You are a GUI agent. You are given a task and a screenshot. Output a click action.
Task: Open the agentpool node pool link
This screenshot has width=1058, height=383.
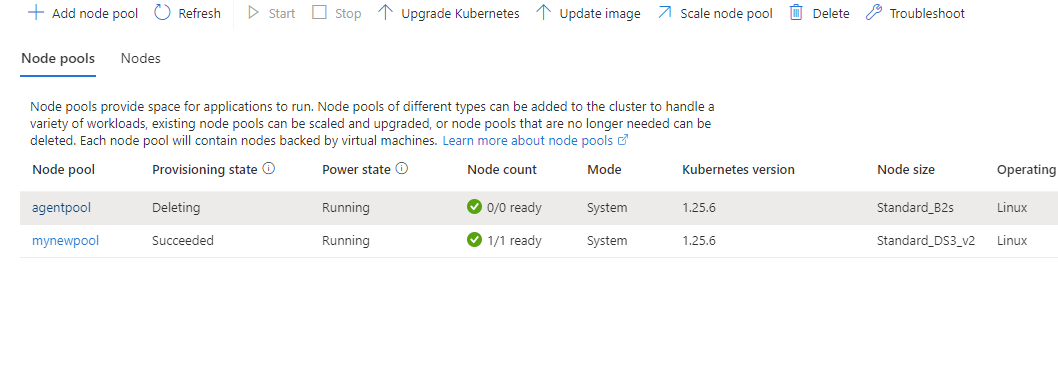(x=61, y=208)
